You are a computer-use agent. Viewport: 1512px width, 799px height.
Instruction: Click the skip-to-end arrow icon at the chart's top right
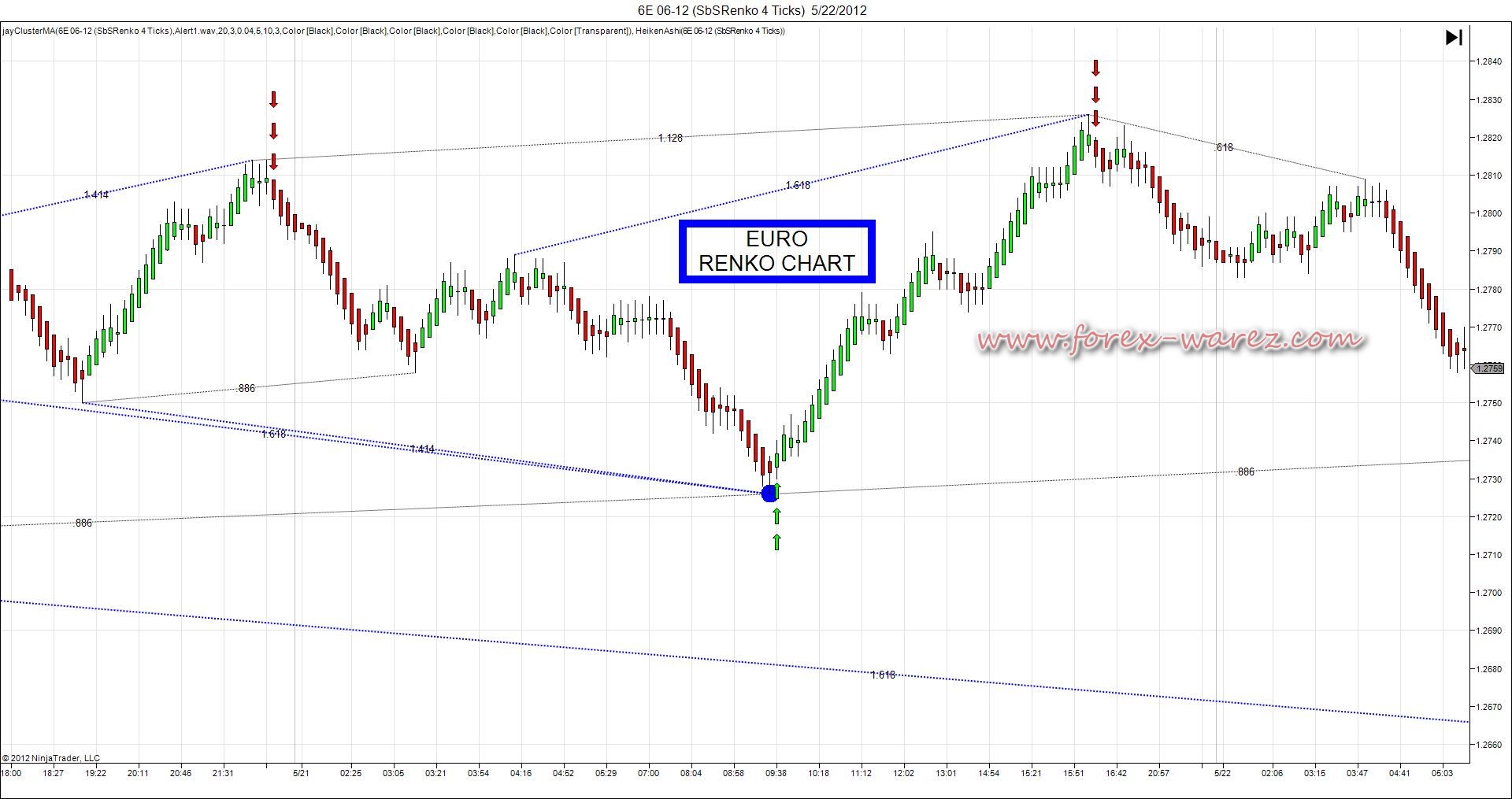1454,38
